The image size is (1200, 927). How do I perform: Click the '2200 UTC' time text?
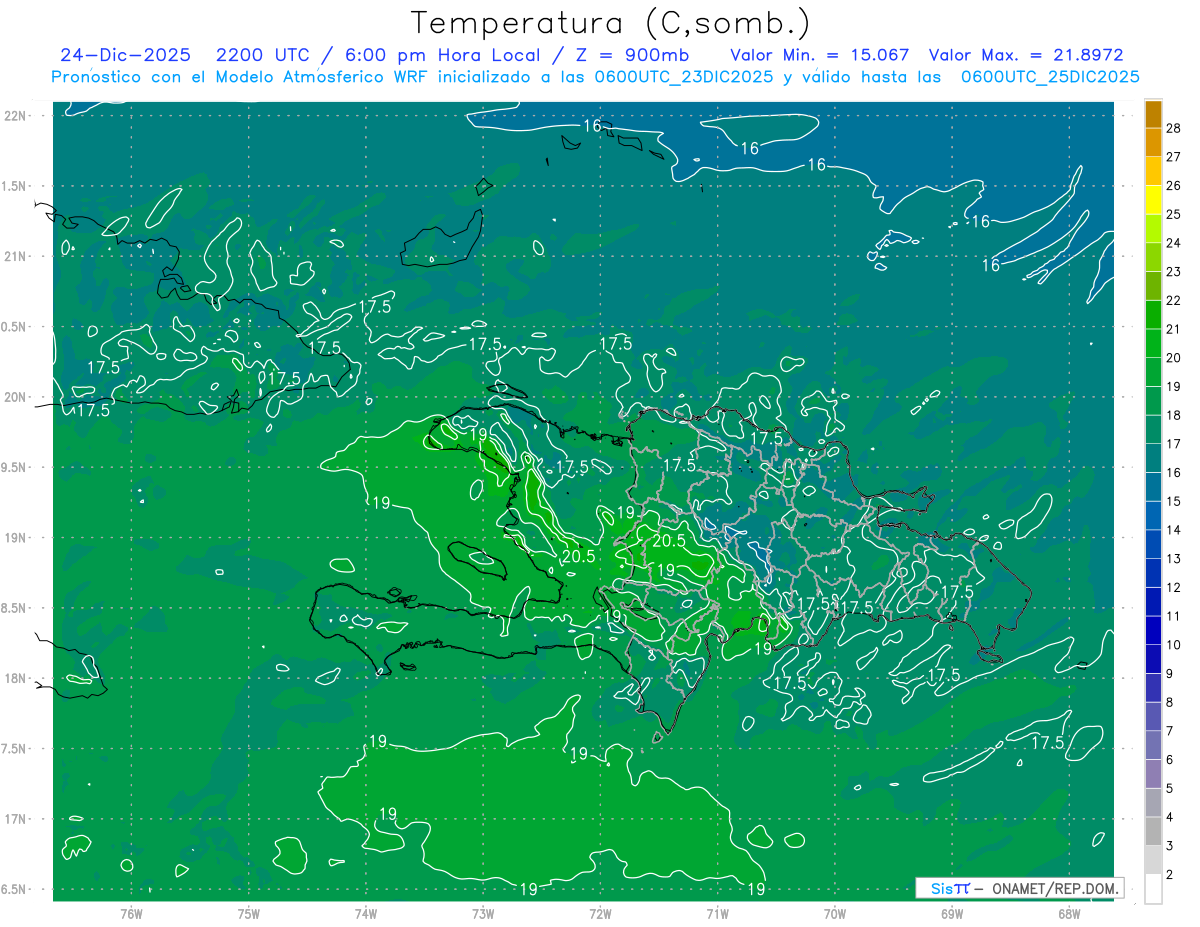click(264, 55)
